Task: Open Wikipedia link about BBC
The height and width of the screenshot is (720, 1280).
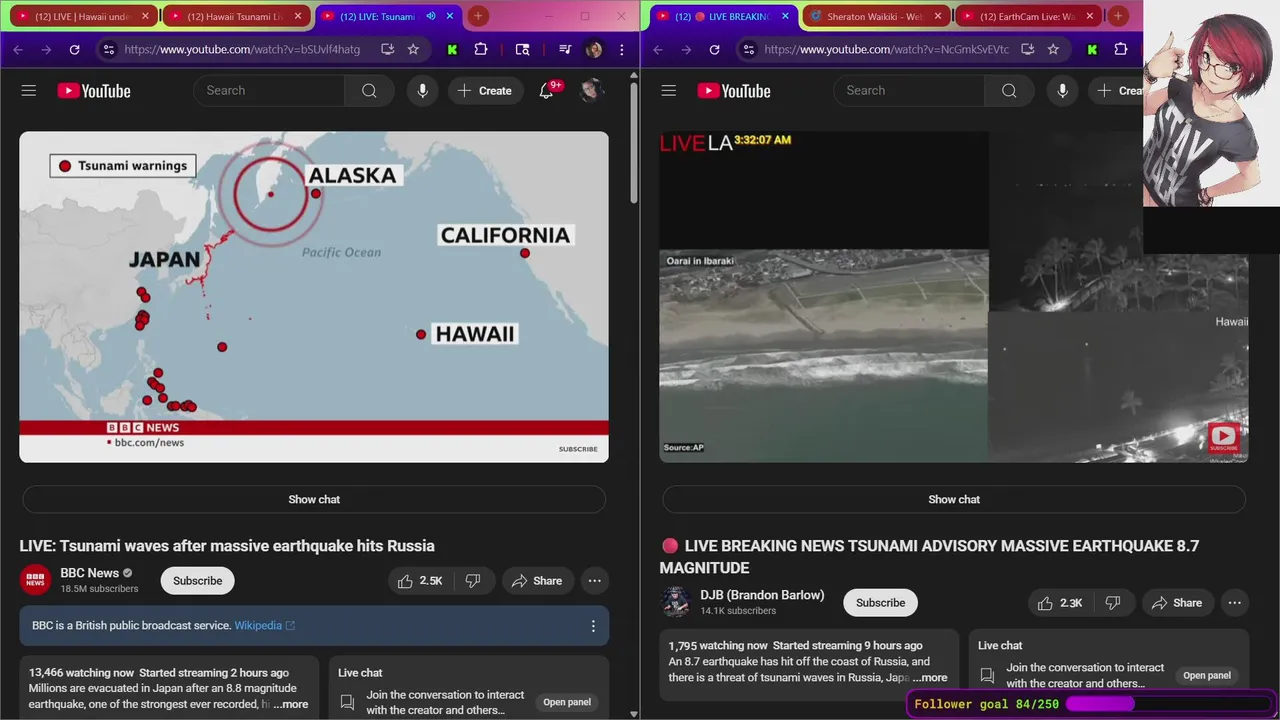Action: 264,626
